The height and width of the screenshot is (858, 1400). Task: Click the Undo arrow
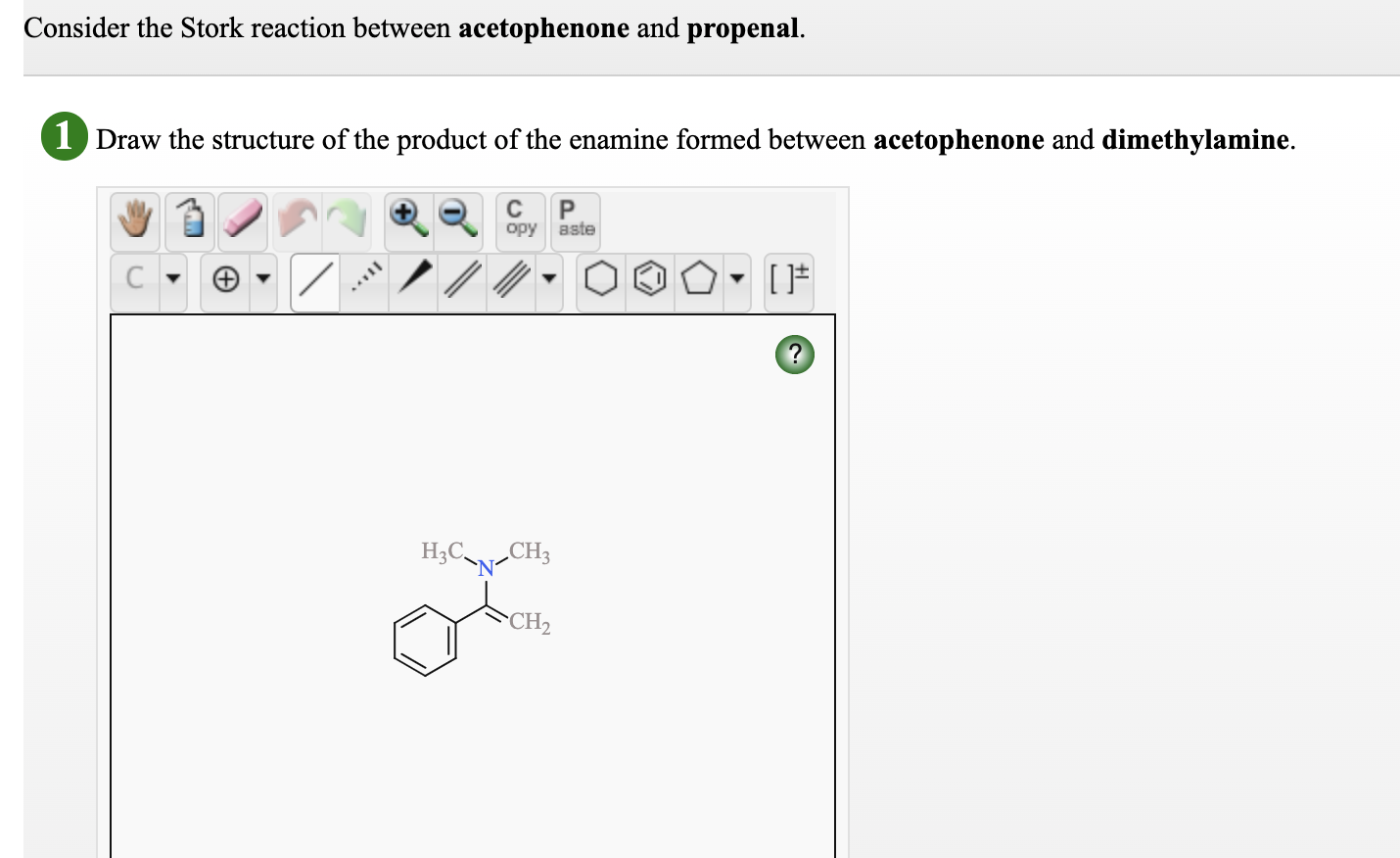pyautogui.click(x=296, y=217)
